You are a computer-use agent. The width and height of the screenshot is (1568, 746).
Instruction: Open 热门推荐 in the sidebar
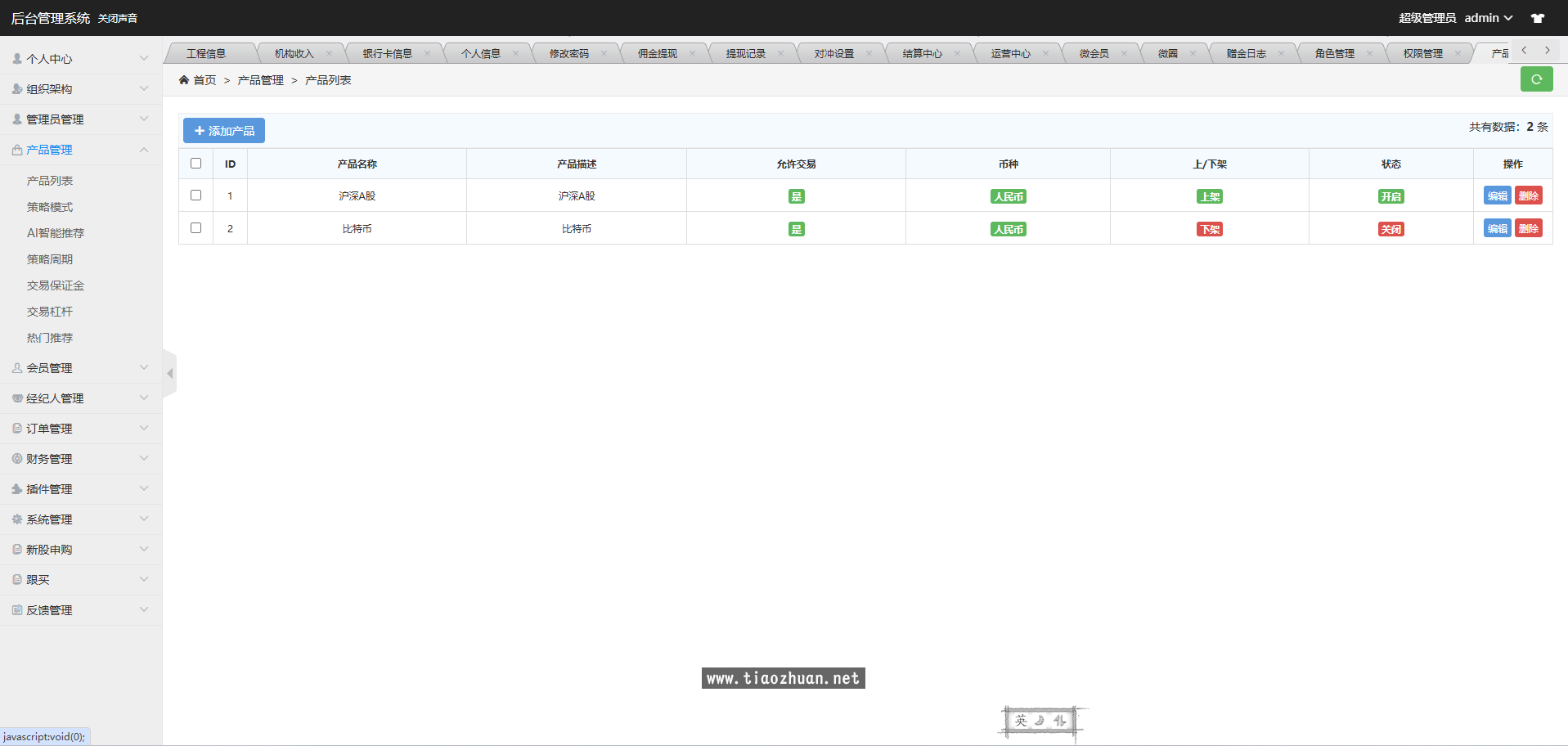50,338
